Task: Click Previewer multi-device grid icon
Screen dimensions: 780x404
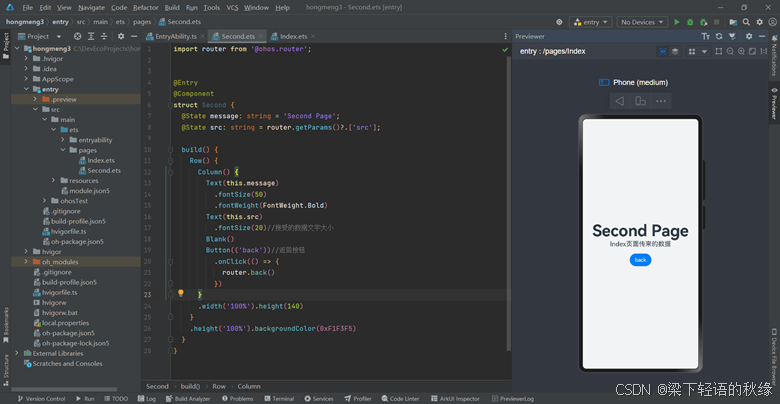Action: 691,51
